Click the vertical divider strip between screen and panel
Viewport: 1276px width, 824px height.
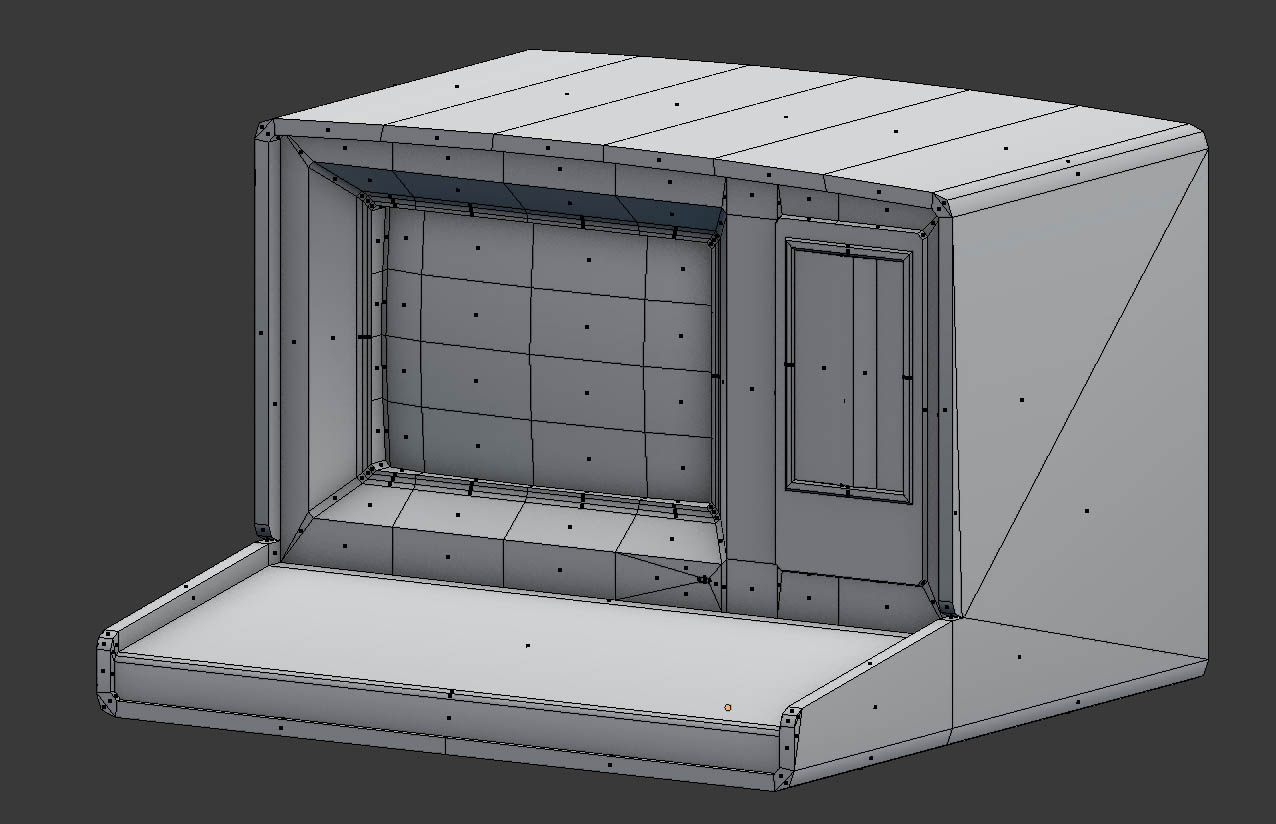[750, 390]
